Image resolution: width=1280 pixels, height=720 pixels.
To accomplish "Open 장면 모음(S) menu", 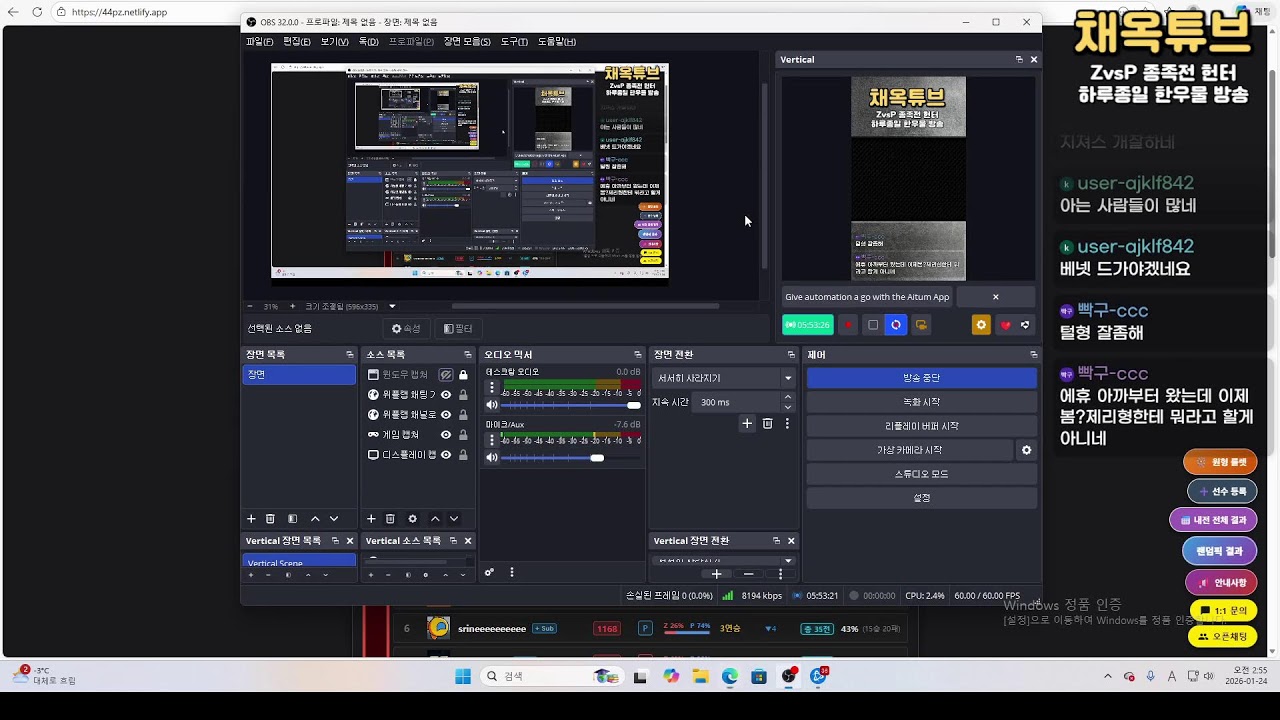I will [467, 42].
